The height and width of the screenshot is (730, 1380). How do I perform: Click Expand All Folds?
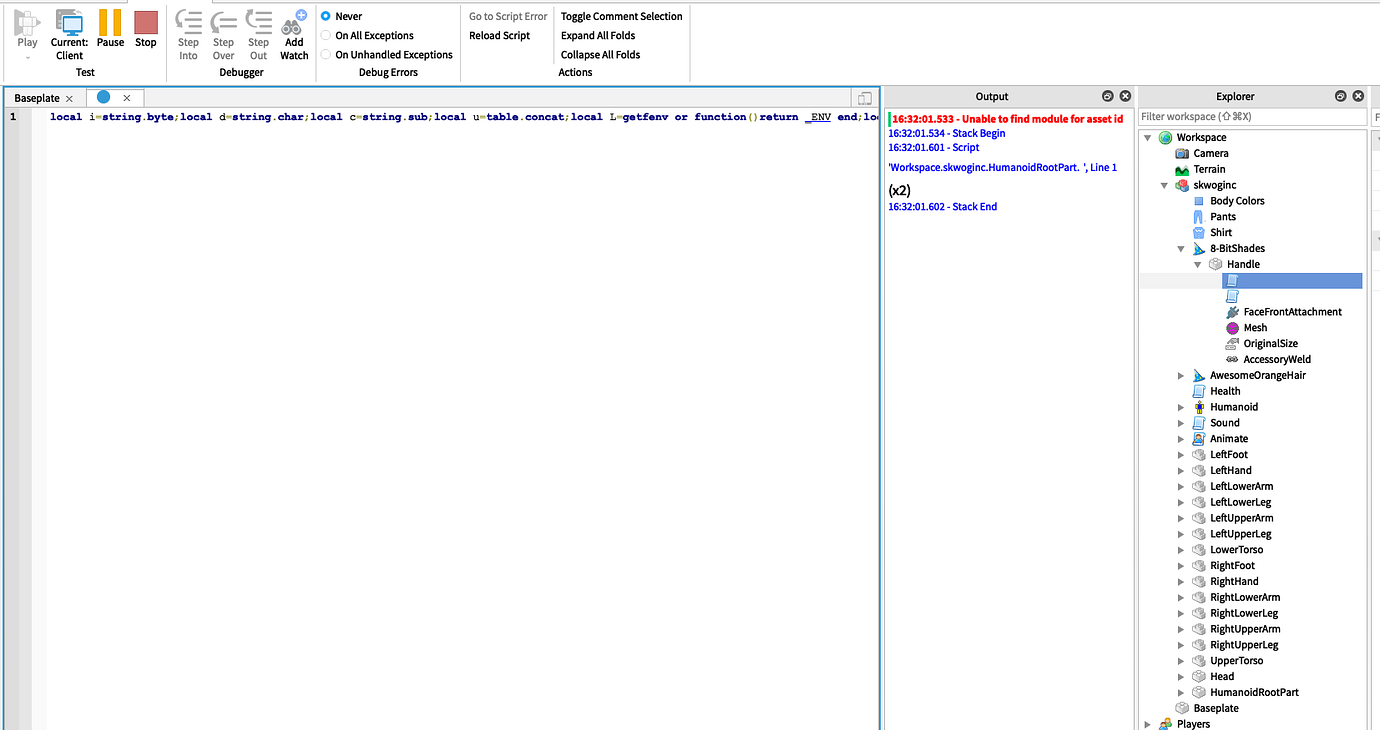click(598, 35)
